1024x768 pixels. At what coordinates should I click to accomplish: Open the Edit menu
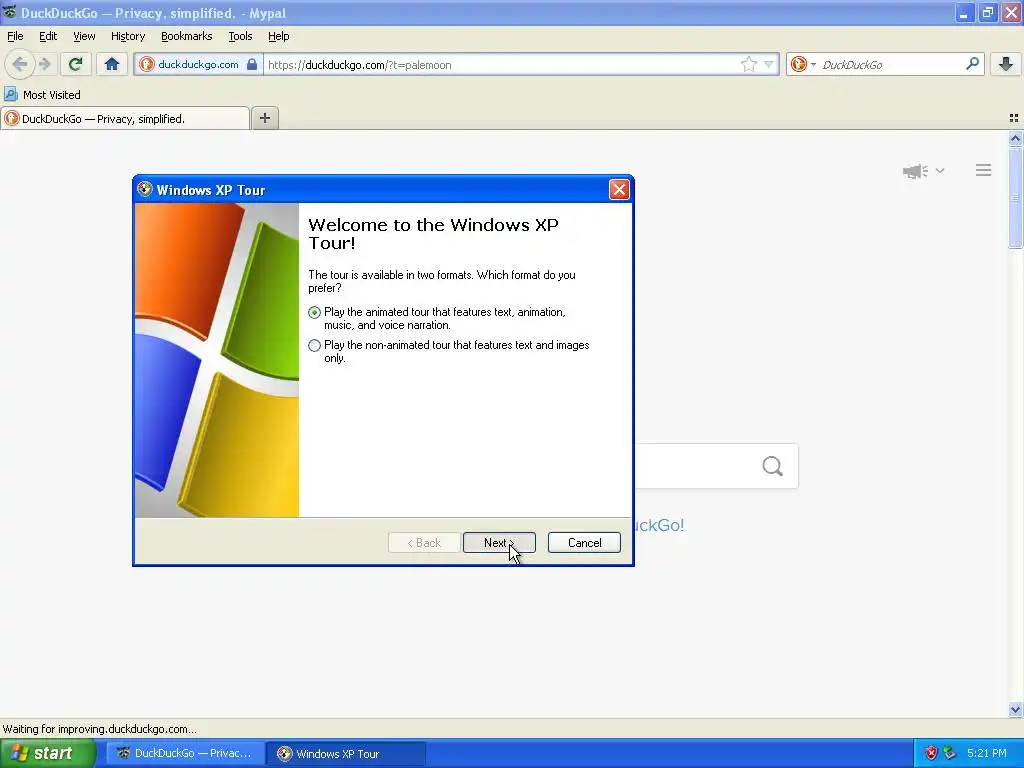48,36
